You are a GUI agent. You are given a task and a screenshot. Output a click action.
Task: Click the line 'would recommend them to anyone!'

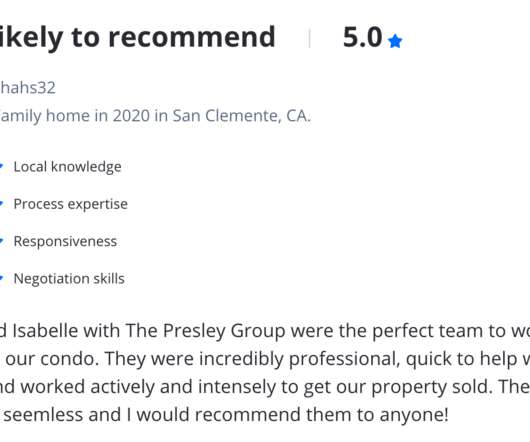(224, 415)
